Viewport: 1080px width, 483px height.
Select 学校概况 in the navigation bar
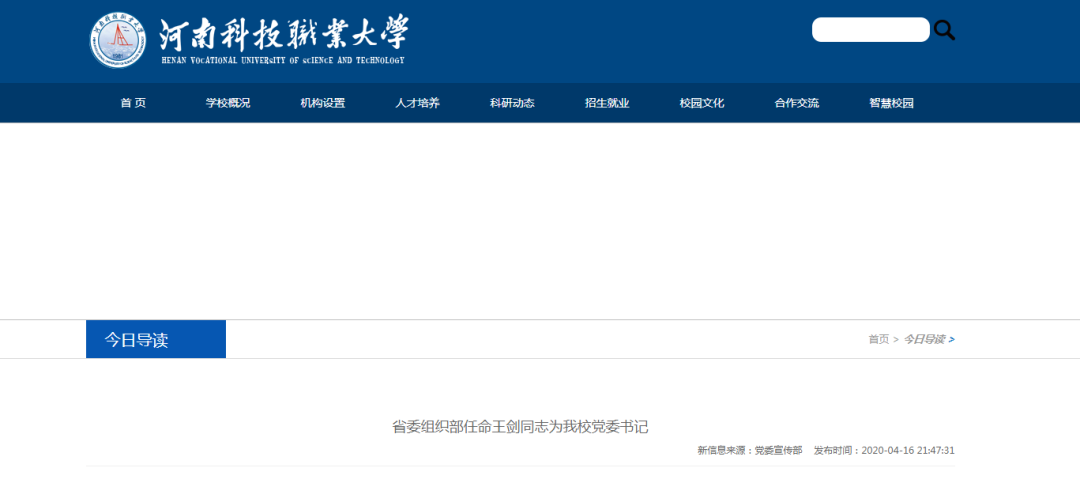pyautogui.click(x=228, y=103)
